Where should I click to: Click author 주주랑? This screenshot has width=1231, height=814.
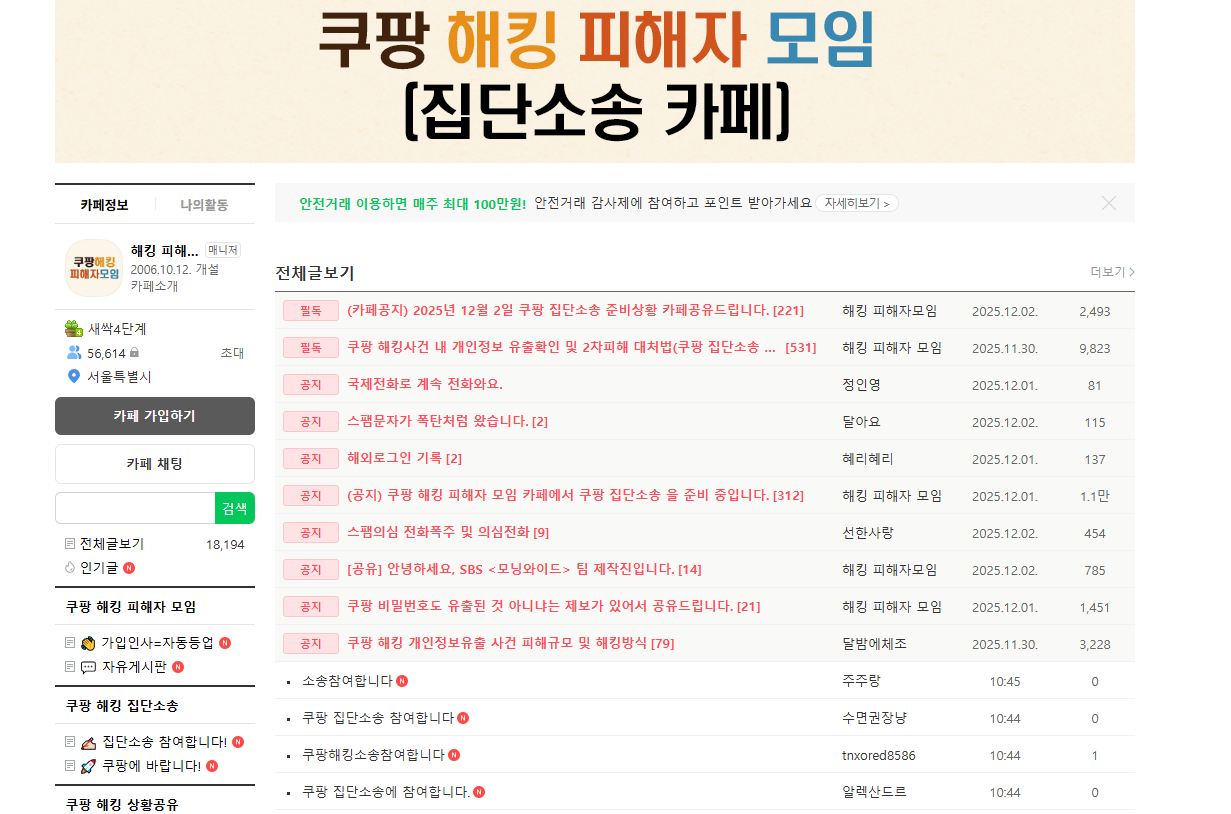tap(861, 681)
